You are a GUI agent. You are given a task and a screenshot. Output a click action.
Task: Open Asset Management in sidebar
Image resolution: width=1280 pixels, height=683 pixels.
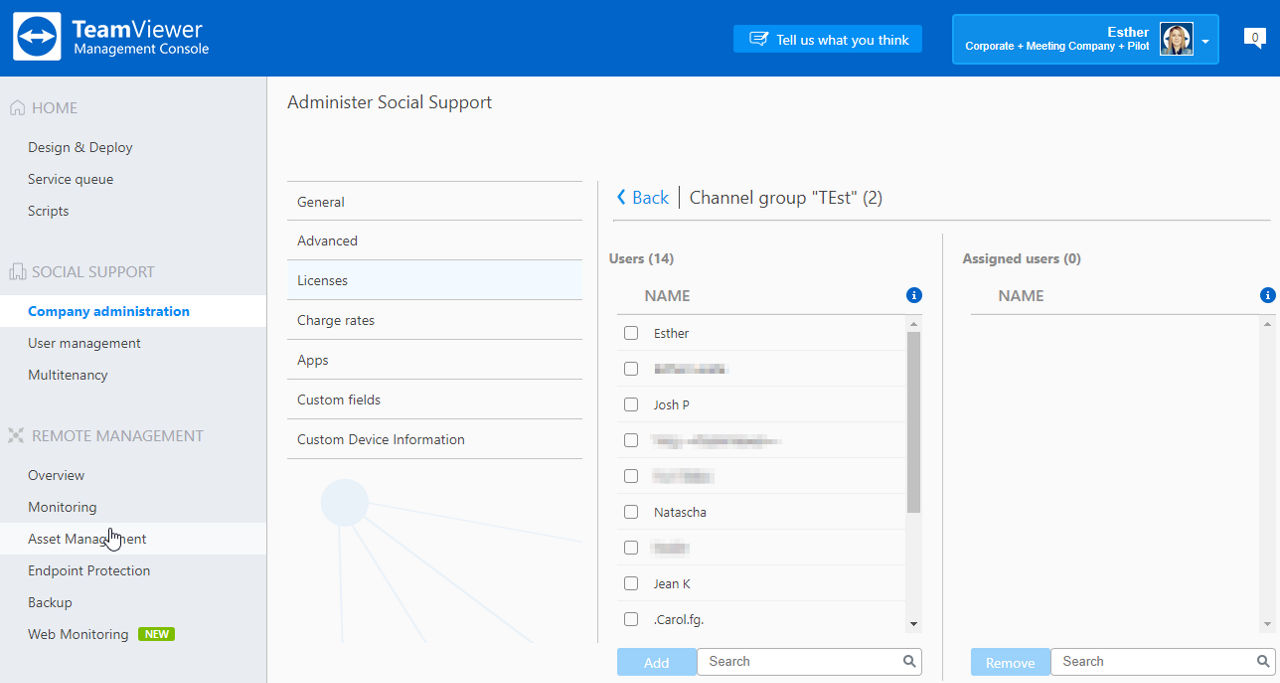87,539
